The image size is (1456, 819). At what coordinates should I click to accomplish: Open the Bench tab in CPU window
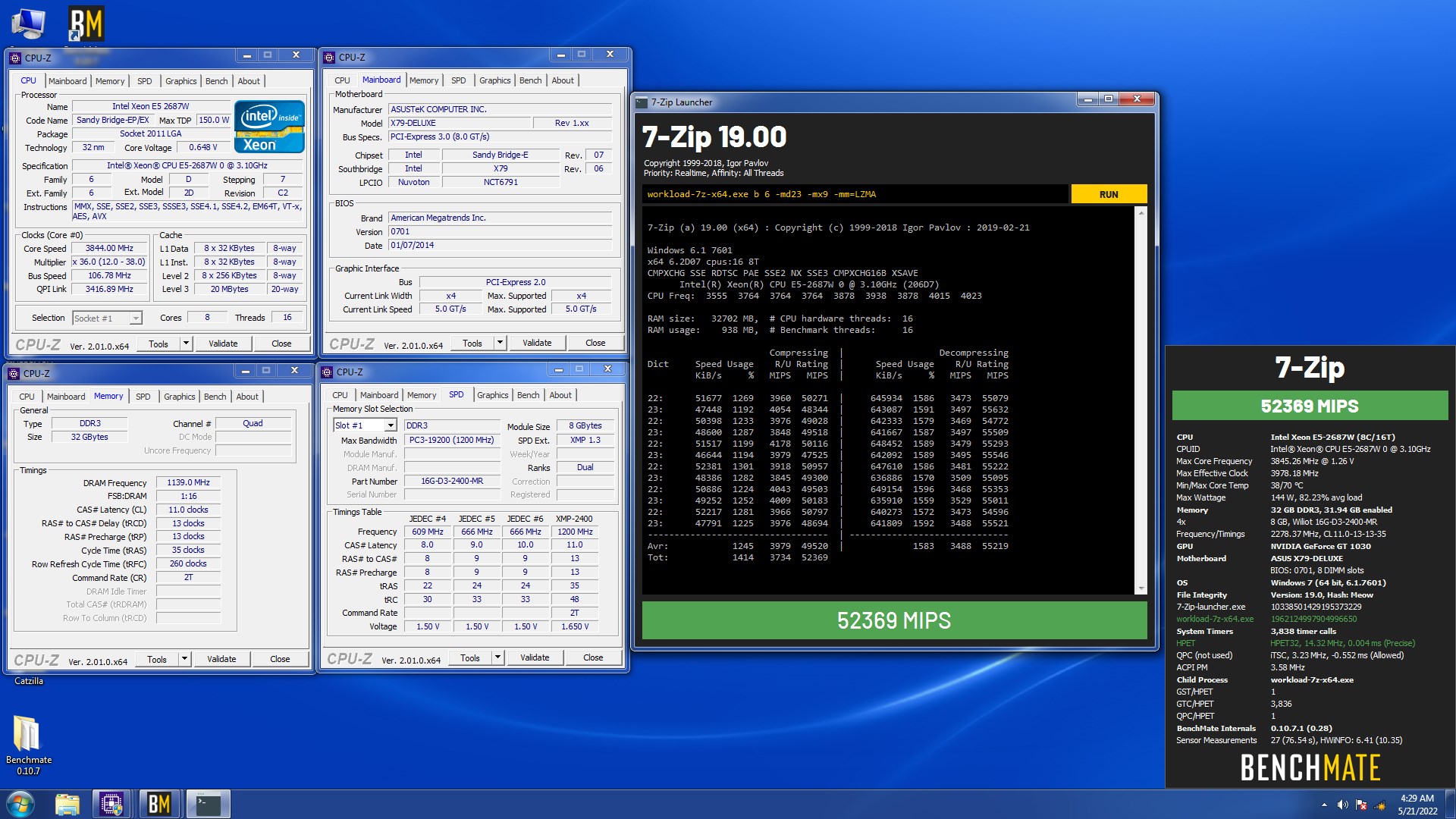tap(216, 81)
